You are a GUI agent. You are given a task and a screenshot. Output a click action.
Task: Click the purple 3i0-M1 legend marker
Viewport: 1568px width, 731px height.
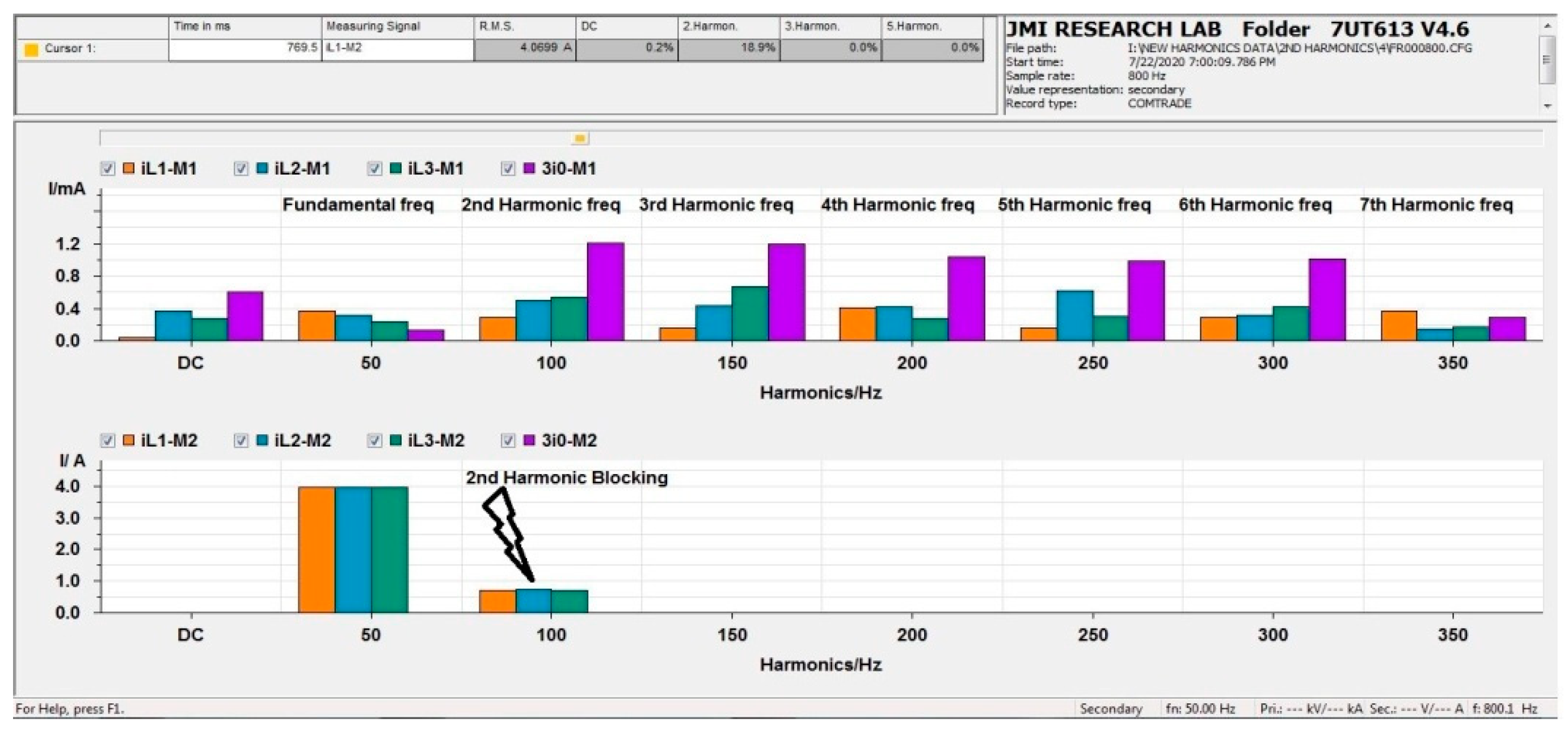click(x=529, y=168)
